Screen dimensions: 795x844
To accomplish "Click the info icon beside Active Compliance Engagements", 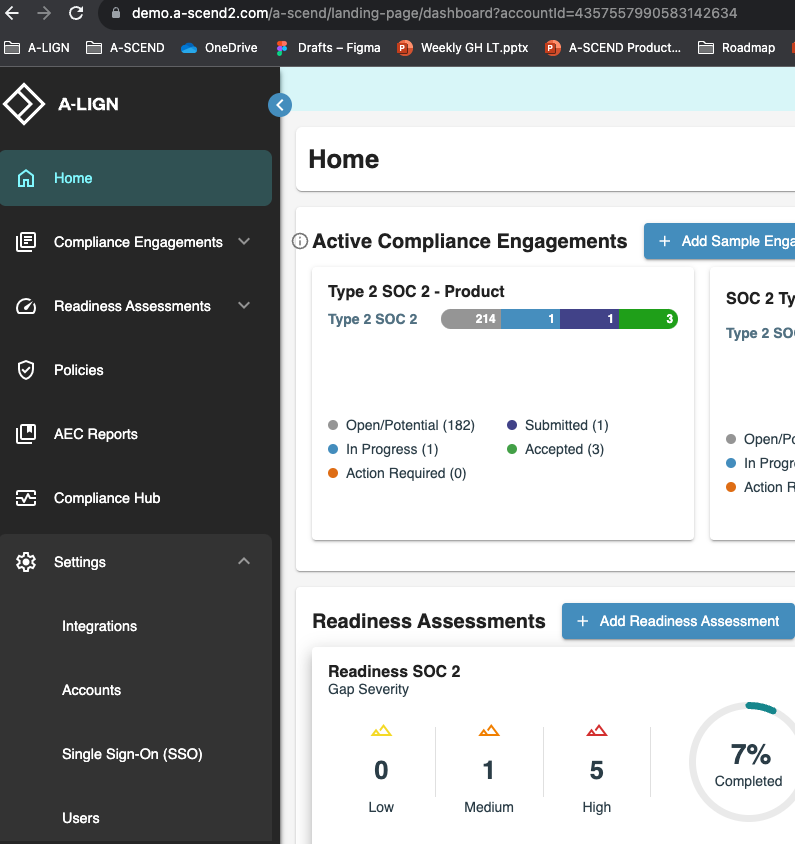I will tap(300, 241).
